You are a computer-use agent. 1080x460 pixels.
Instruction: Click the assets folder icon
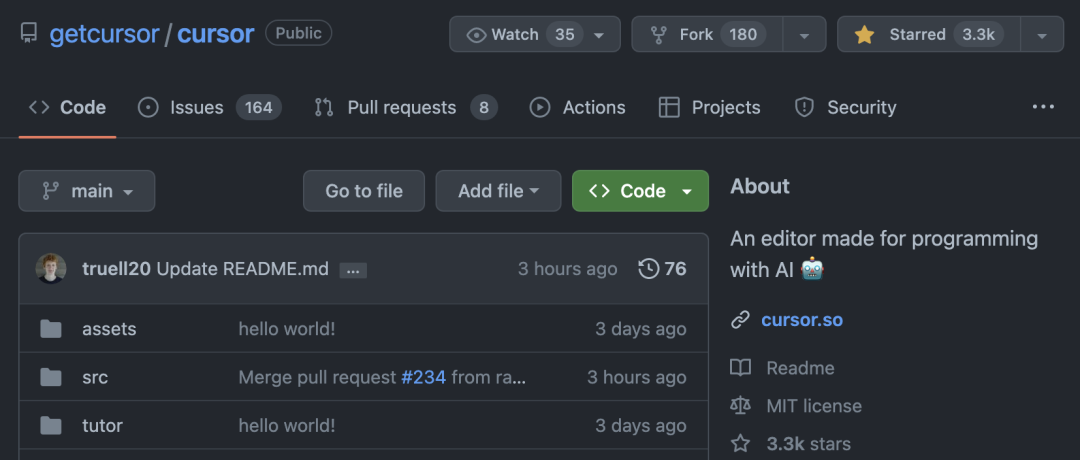point(51,329)
